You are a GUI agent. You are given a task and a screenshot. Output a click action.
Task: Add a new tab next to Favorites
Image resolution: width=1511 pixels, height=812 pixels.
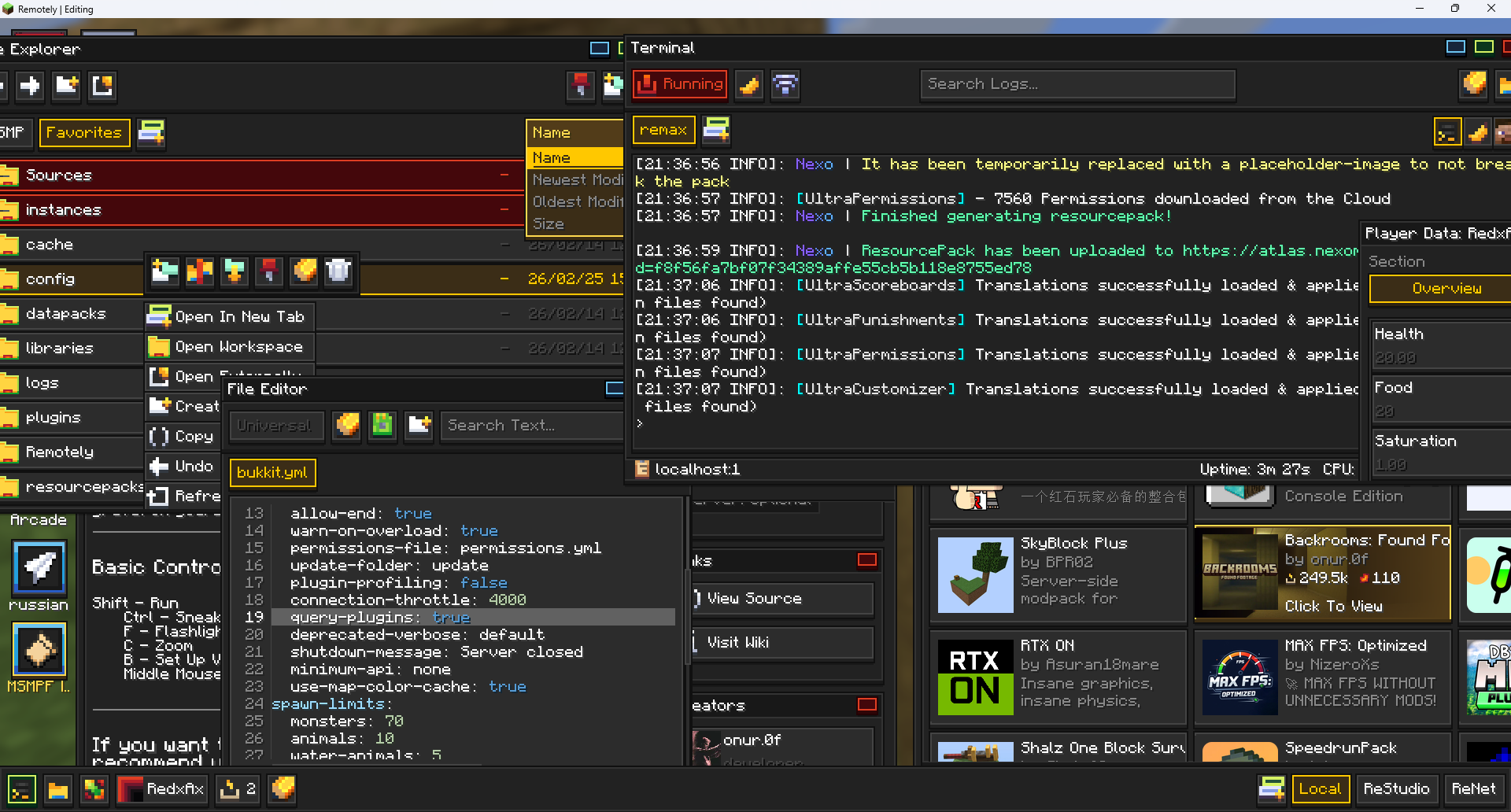151,132
